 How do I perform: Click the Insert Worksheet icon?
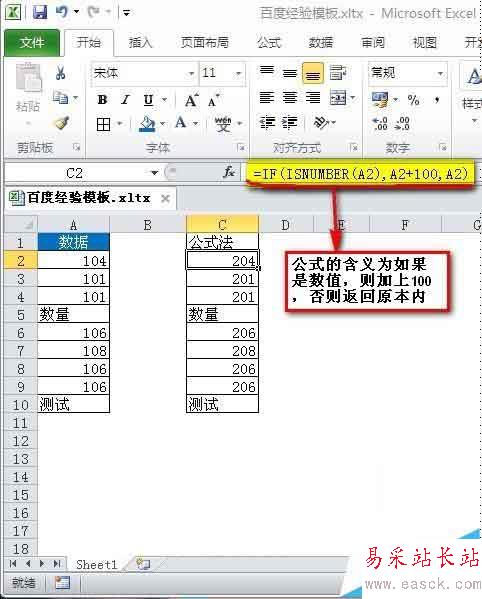[x=143, y=564]
